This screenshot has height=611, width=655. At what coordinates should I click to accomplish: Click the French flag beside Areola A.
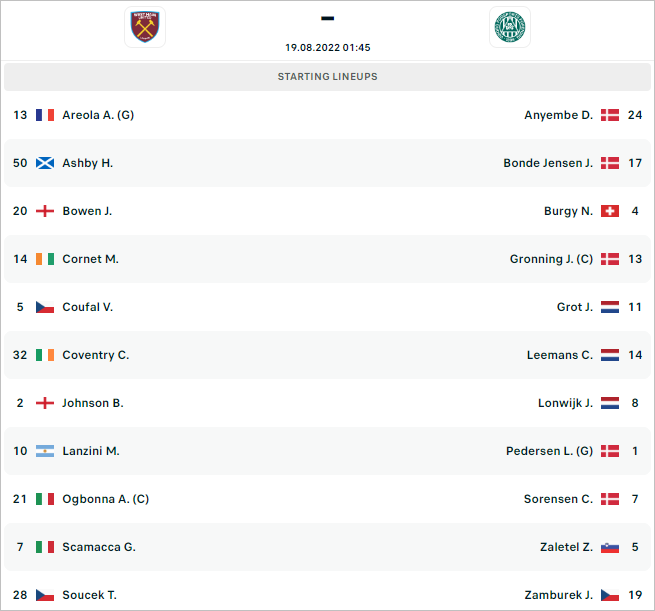[45, 115]
